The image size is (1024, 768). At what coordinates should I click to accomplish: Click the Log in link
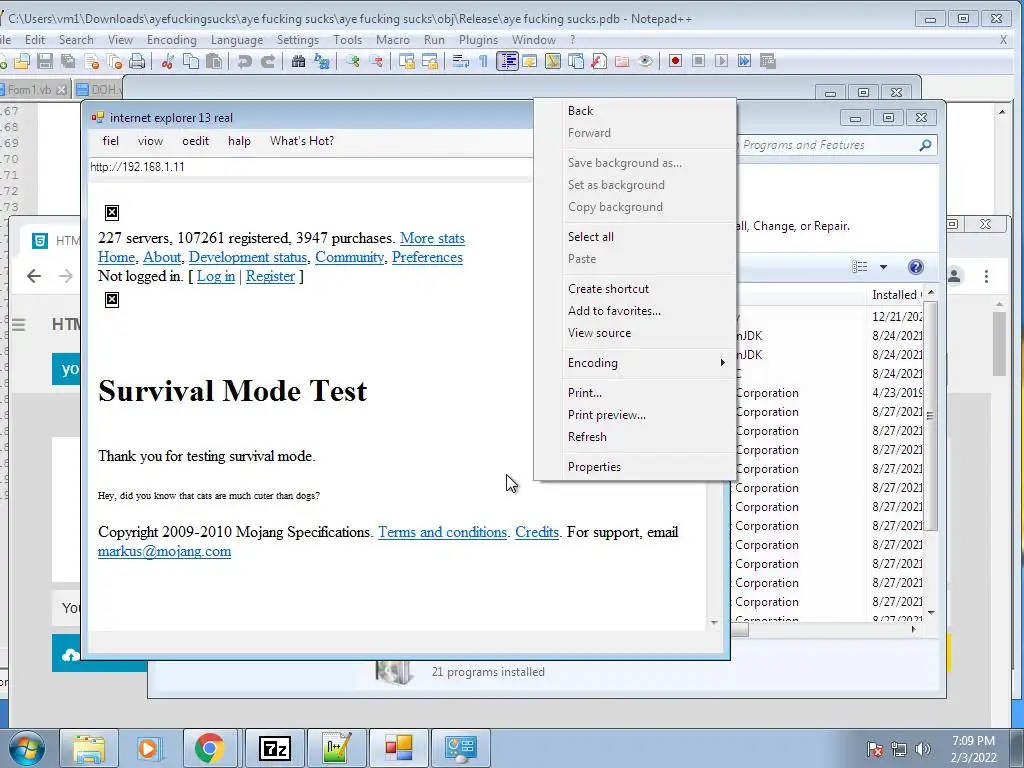point(216,276)
